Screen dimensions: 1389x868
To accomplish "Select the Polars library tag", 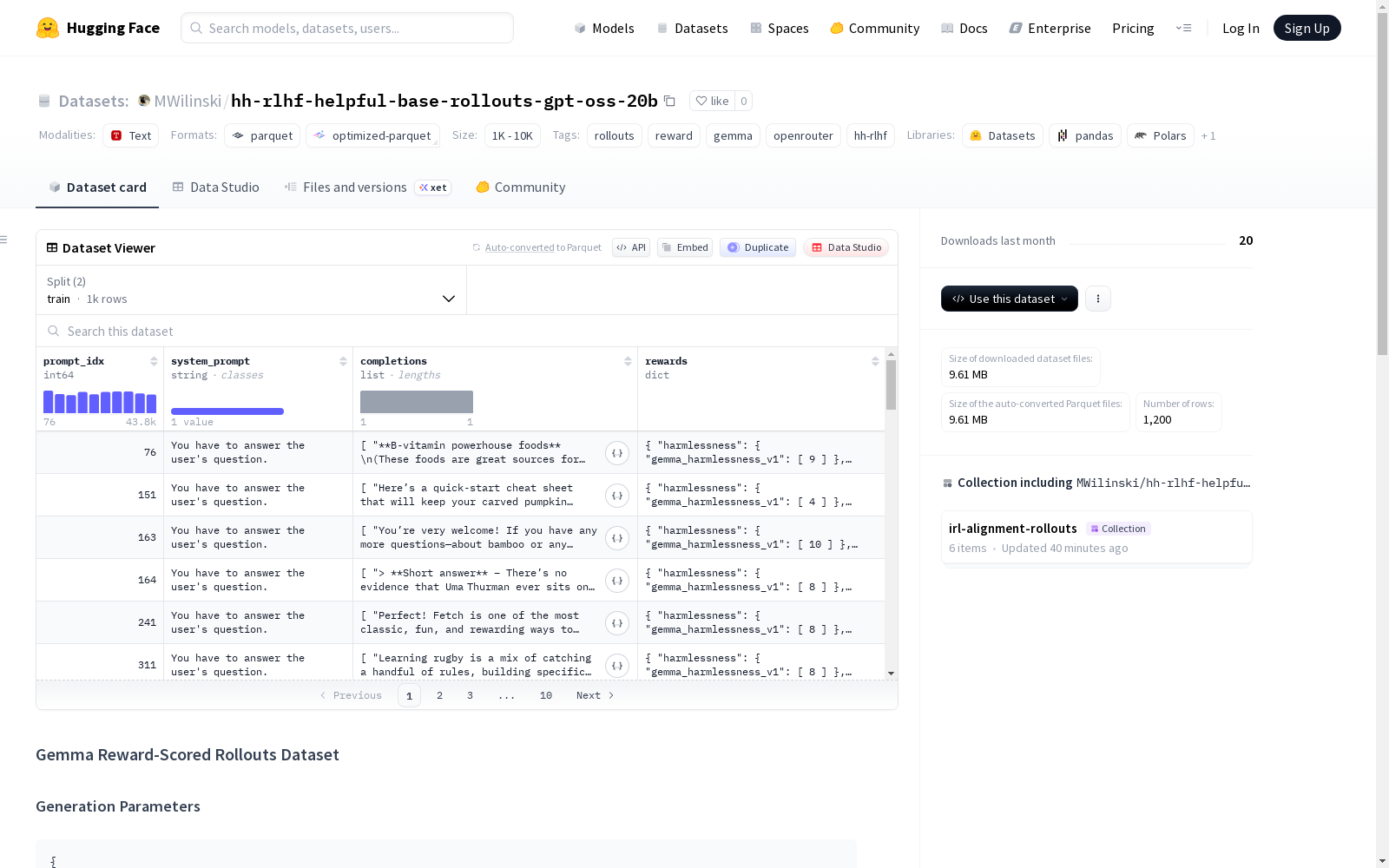I will (x=1161, y=135).
